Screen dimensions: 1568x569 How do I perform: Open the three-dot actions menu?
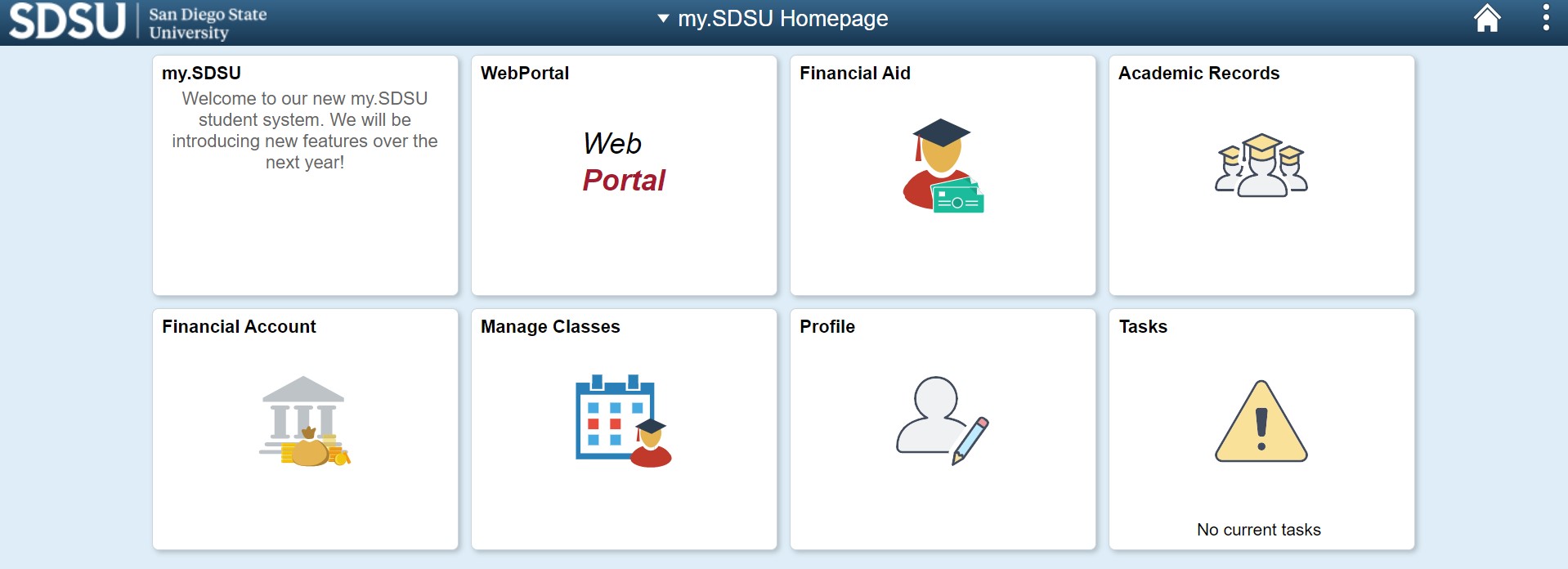click(1546, 18)
